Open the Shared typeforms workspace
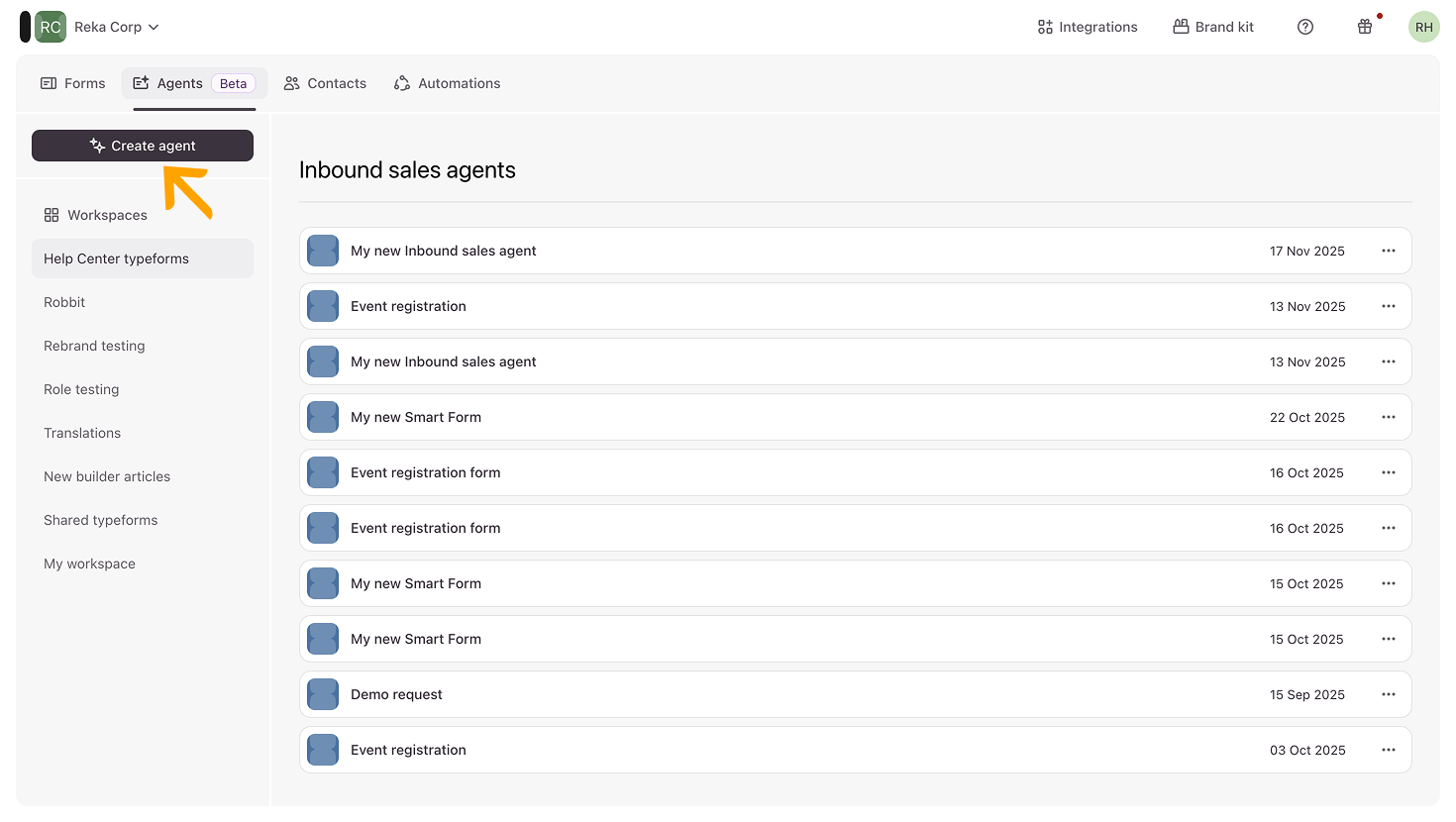This screenshot has width=1456, height=822. point(100,520)
